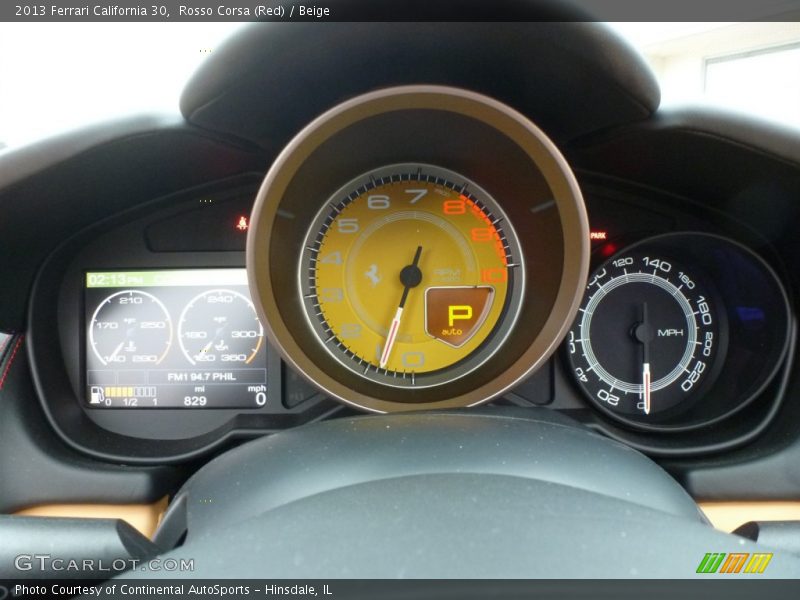Click the orange 10 on tachometer

coord(493,276)
